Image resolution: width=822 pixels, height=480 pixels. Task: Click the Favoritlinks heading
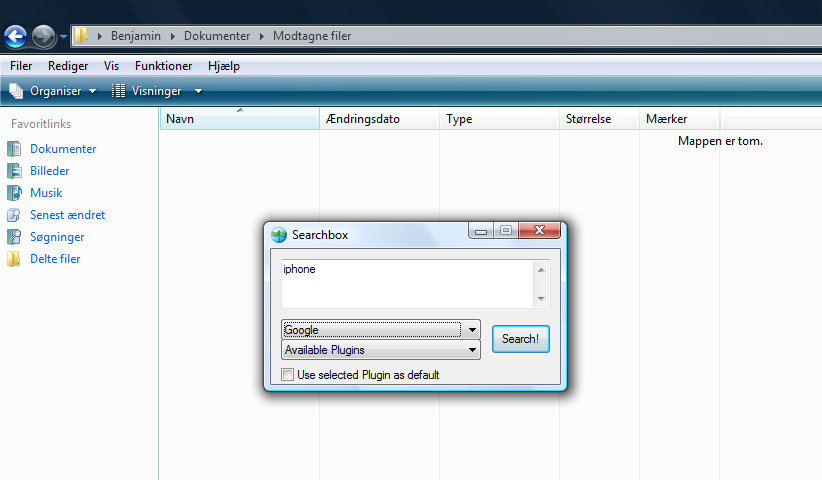(41, 124)
